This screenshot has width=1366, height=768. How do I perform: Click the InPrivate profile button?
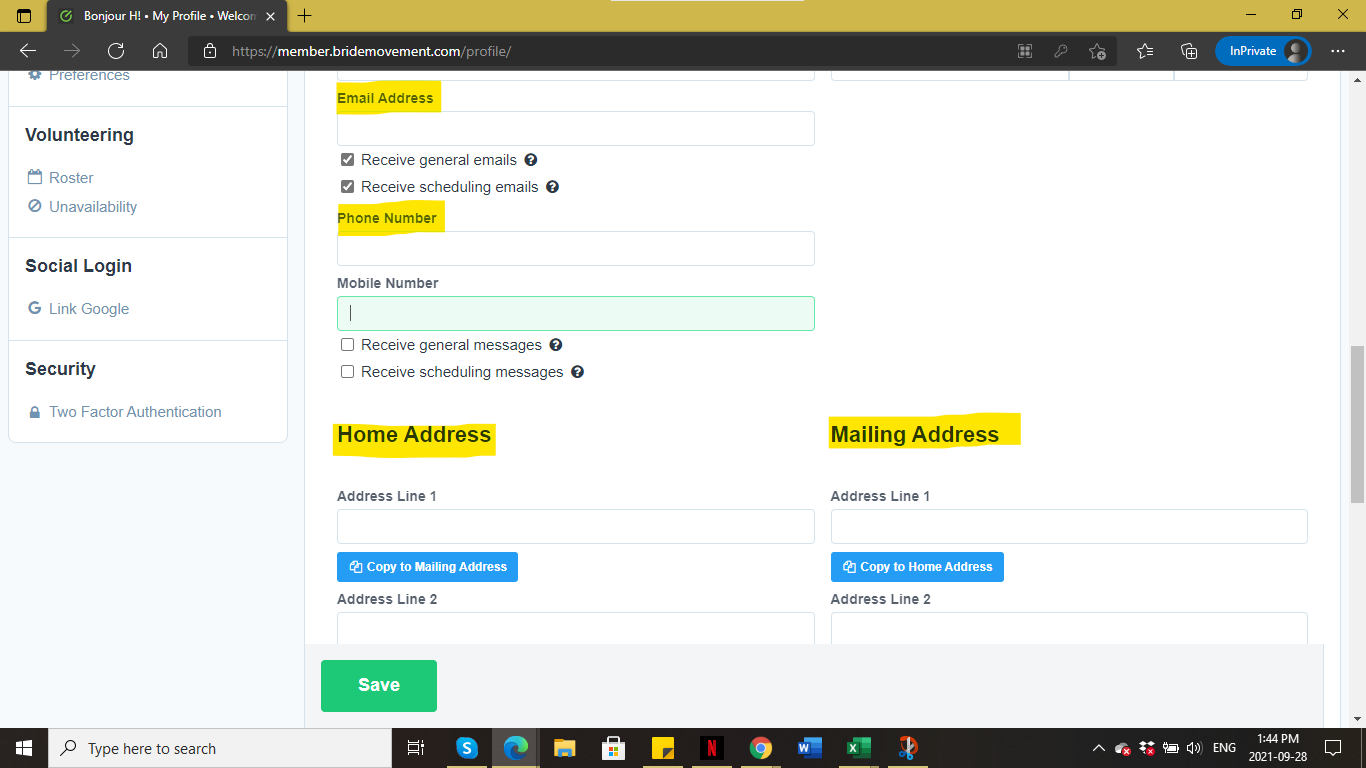pos(1263,51)
